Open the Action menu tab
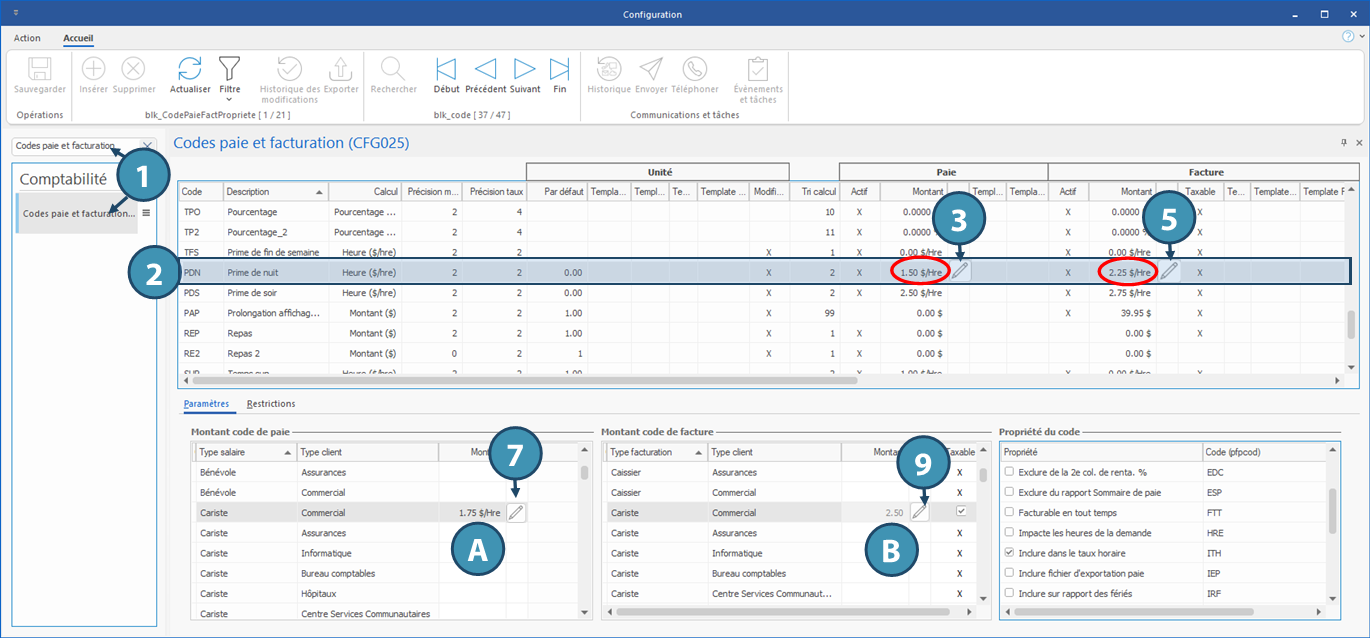Viewport: 1370px width, 638px height. pos(27,38)
